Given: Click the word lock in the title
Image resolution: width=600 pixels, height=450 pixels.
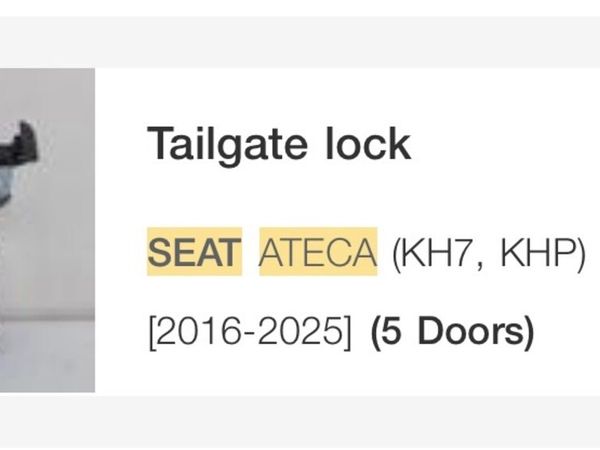Looking at the screenshot, I should (x=368, y=143).
